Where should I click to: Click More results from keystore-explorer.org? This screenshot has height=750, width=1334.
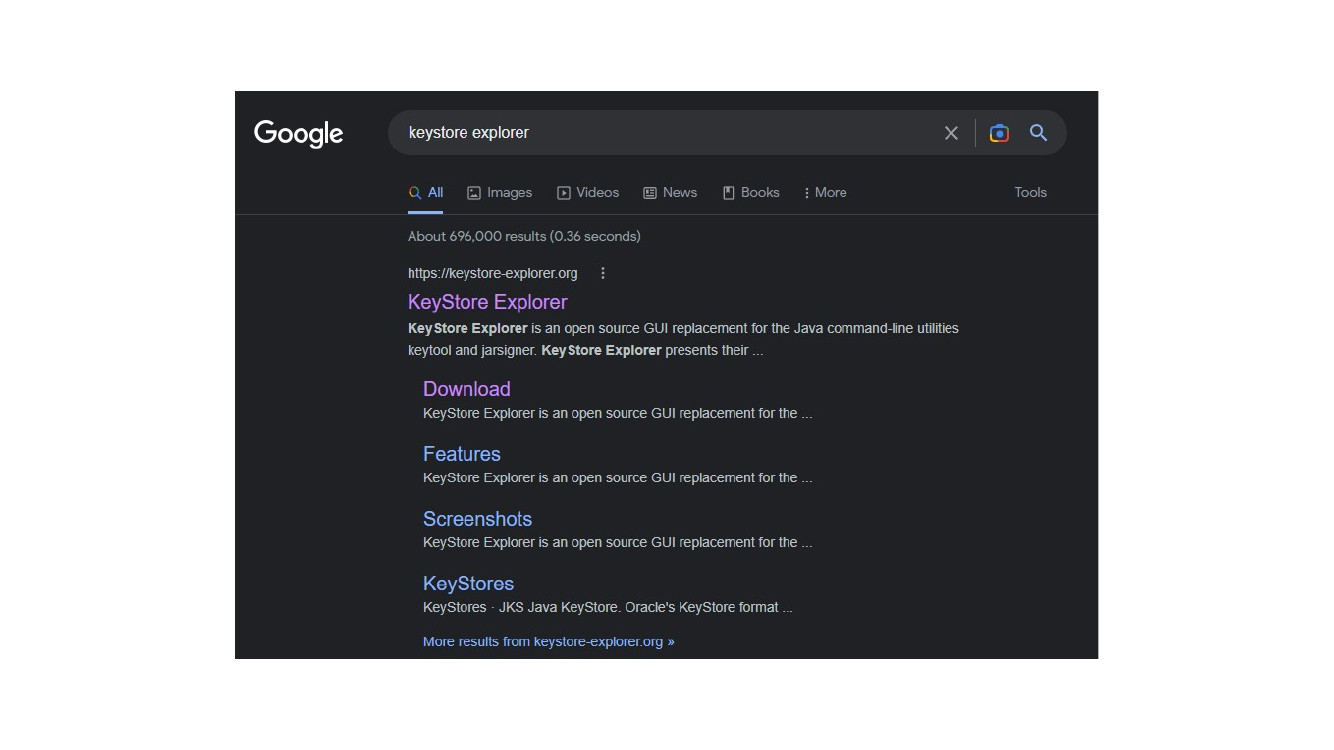click(x=548, y=642)
